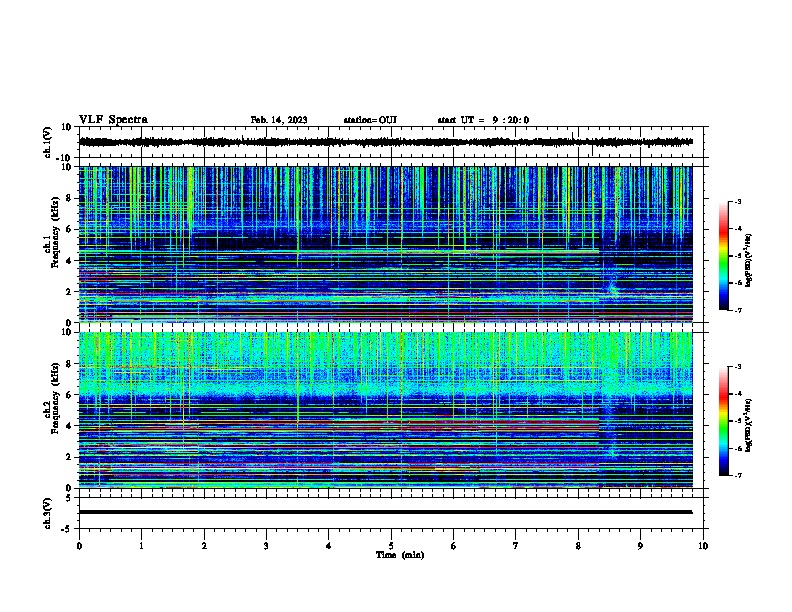Click the 'ch.3(V)' waveform axis label
This screenshot has height=612, width=792.
point(47,513)
